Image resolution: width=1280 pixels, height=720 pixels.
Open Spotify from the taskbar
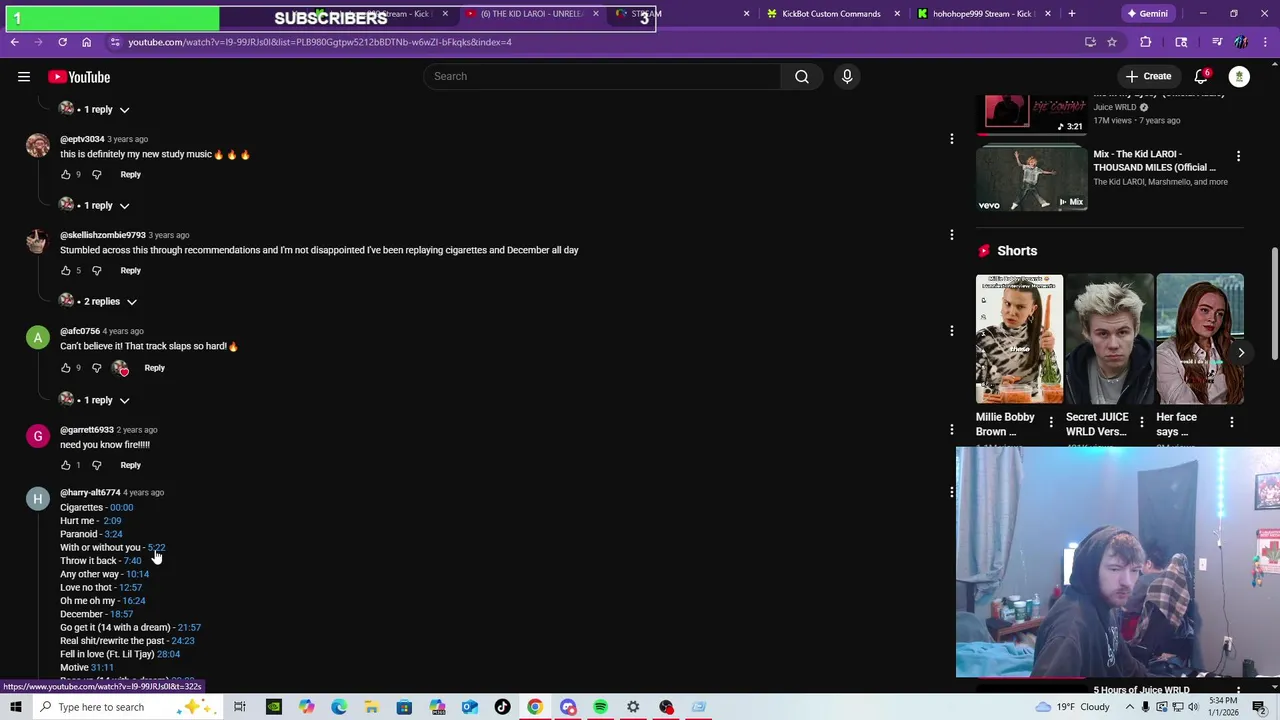[x=600, y=707]
